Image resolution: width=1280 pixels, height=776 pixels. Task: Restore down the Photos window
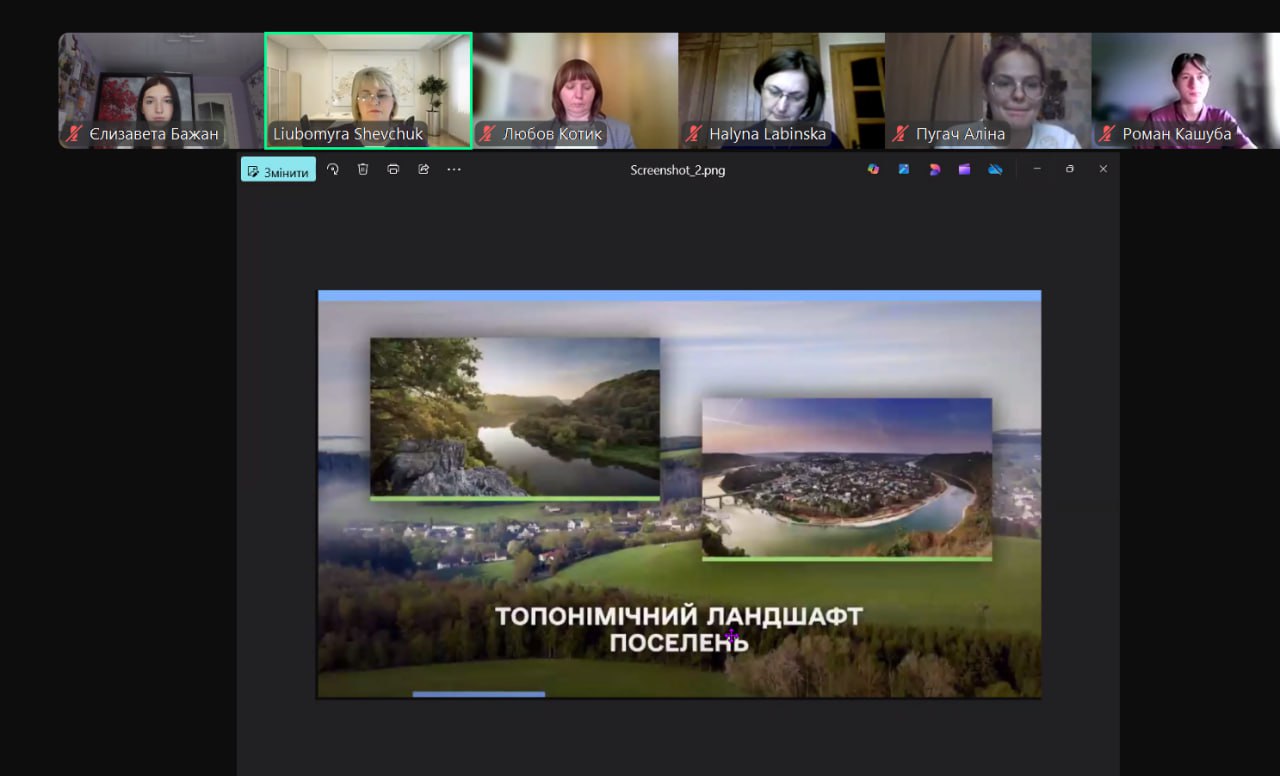pos(1069,170)
